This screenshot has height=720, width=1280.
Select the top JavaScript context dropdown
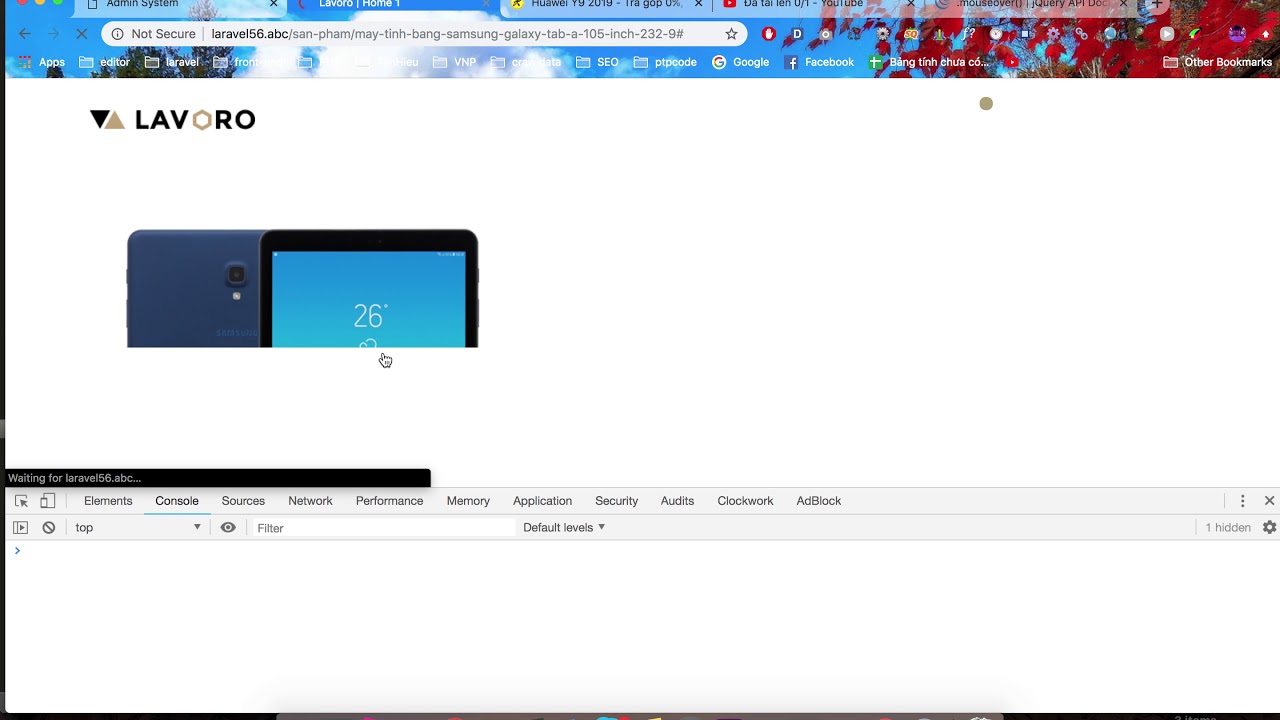click(138, 528)
